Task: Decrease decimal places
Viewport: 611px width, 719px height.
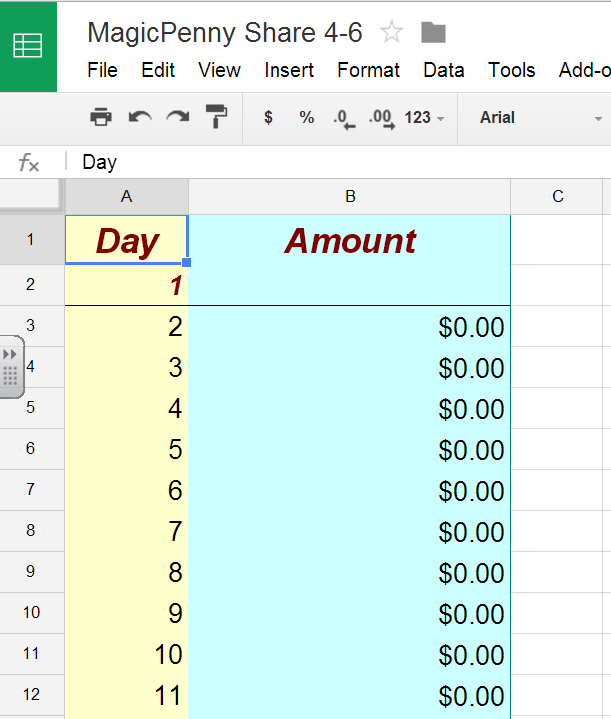Action: [x=344, y=118]
